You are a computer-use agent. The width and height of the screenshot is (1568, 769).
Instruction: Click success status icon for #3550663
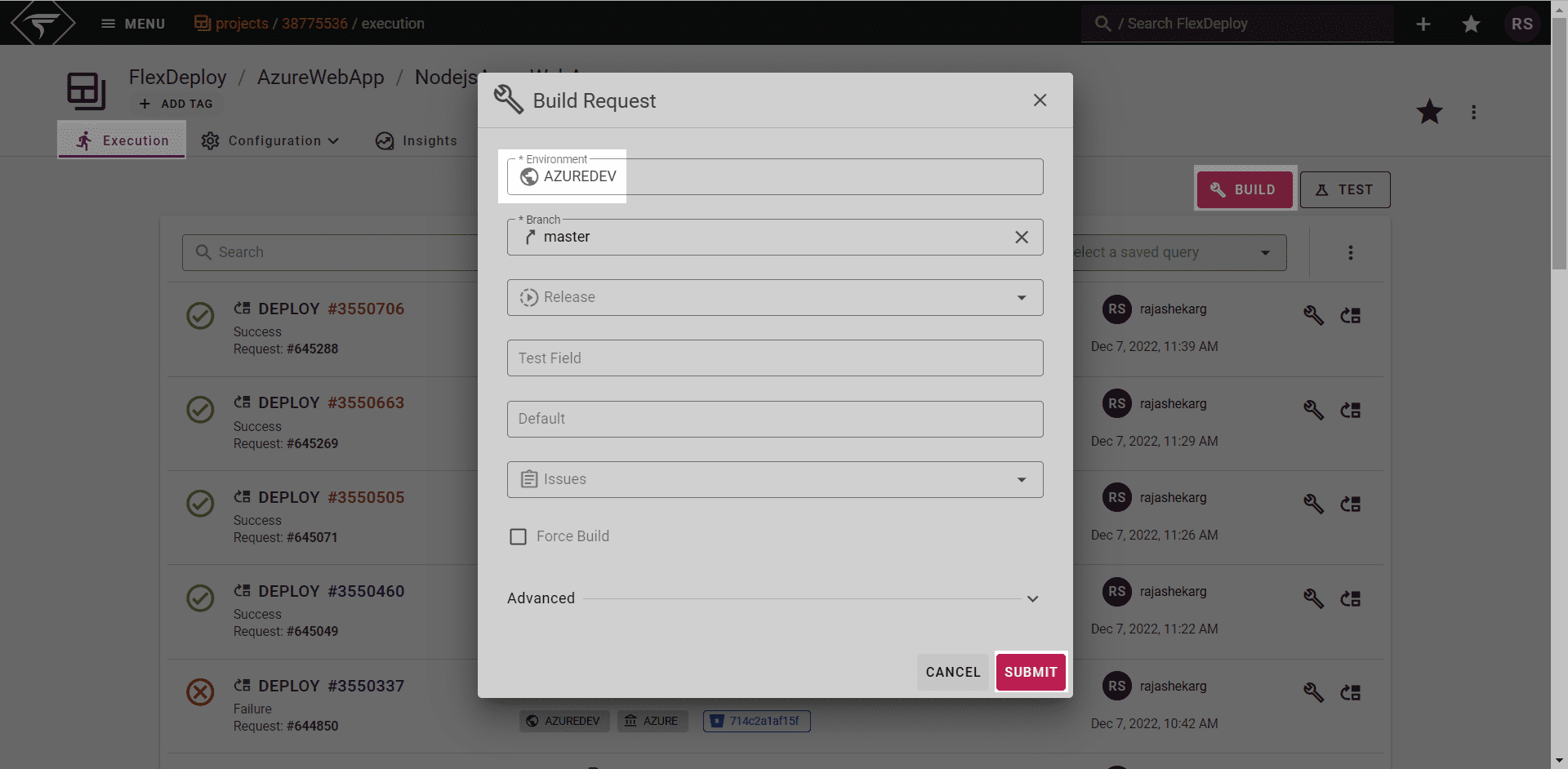coord(200,409)
